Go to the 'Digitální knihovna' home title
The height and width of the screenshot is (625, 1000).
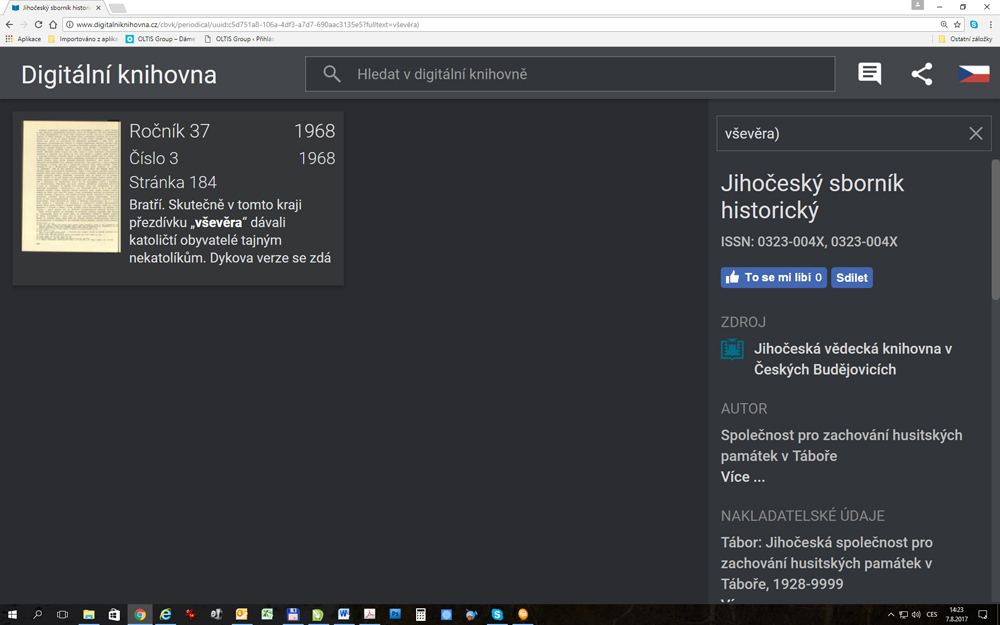119,75
